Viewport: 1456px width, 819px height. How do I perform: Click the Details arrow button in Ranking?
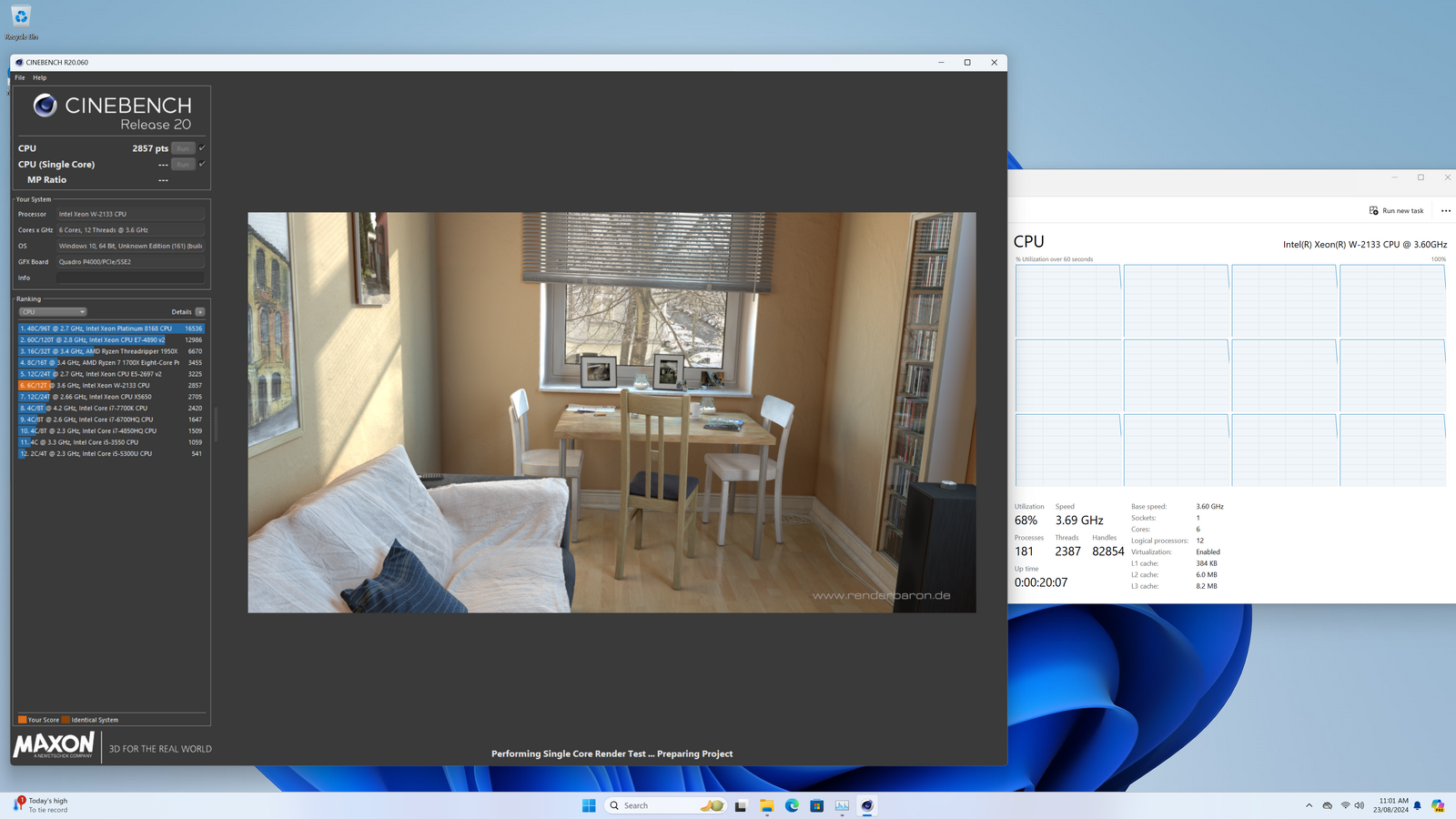200,312
